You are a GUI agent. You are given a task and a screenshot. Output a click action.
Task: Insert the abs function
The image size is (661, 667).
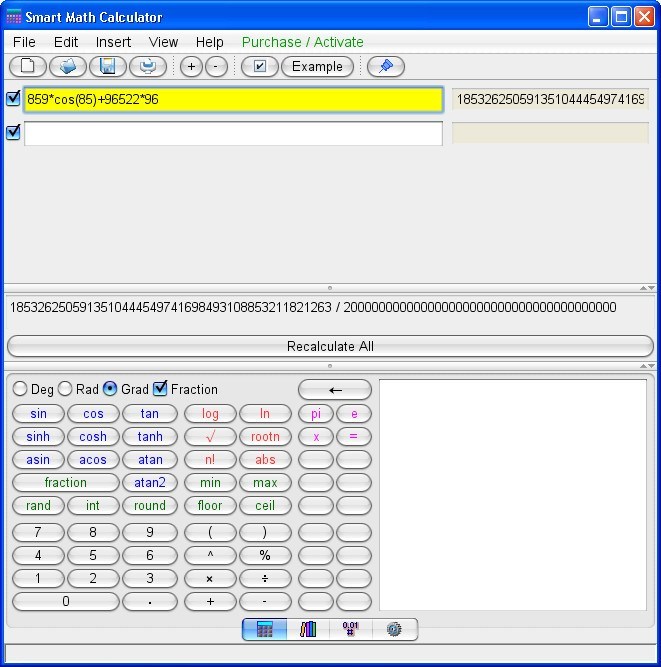pyautogui.click(x=265, y=459)
